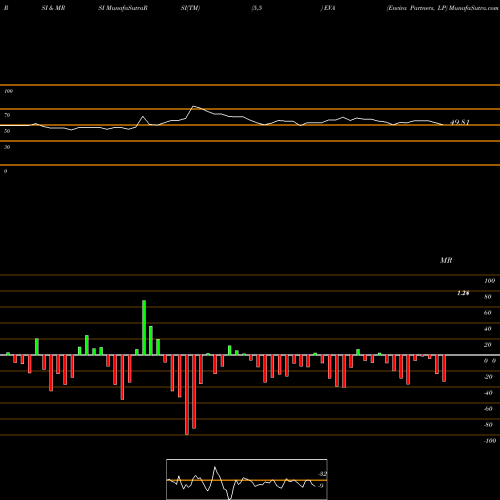
Task: Click the 80 label on MR axis
Action: tap(488, 297)
